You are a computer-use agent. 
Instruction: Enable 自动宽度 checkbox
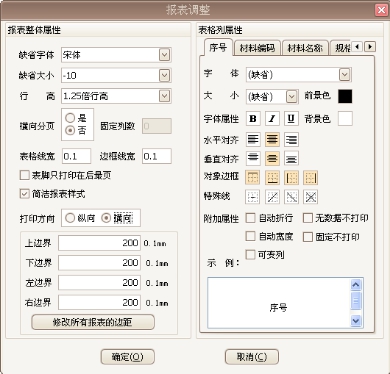point(250,236)
